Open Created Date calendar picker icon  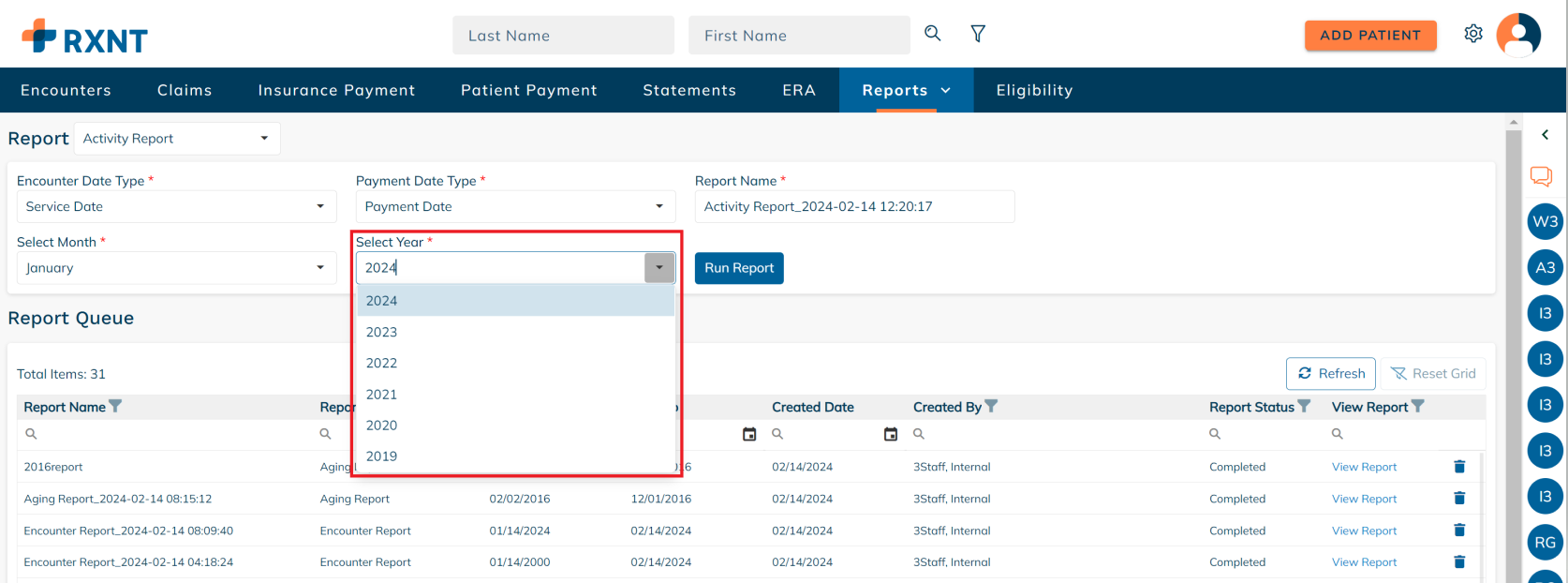[x=890, y=434]
